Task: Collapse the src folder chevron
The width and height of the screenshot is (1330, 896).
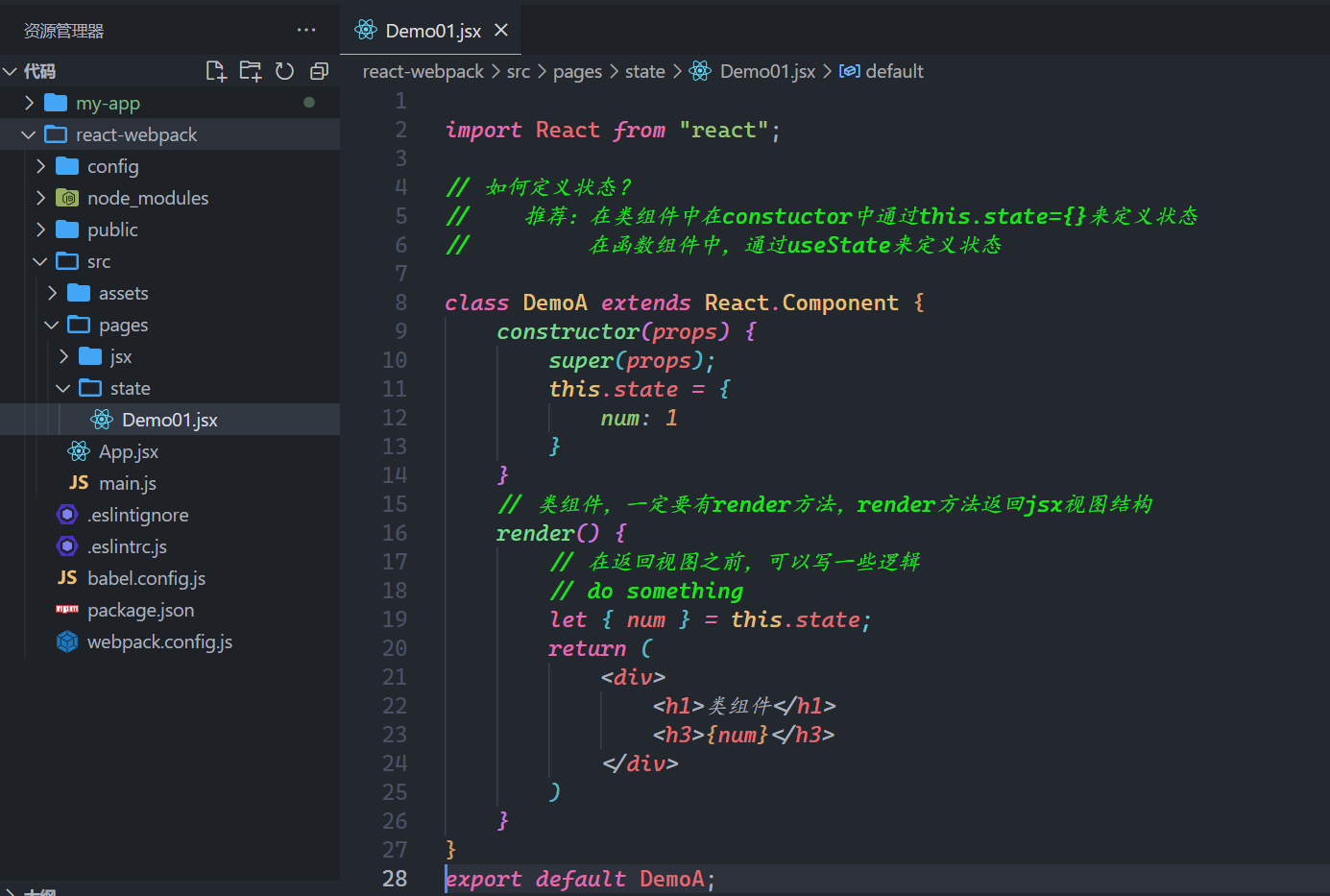Action: (x=40, y=261)
